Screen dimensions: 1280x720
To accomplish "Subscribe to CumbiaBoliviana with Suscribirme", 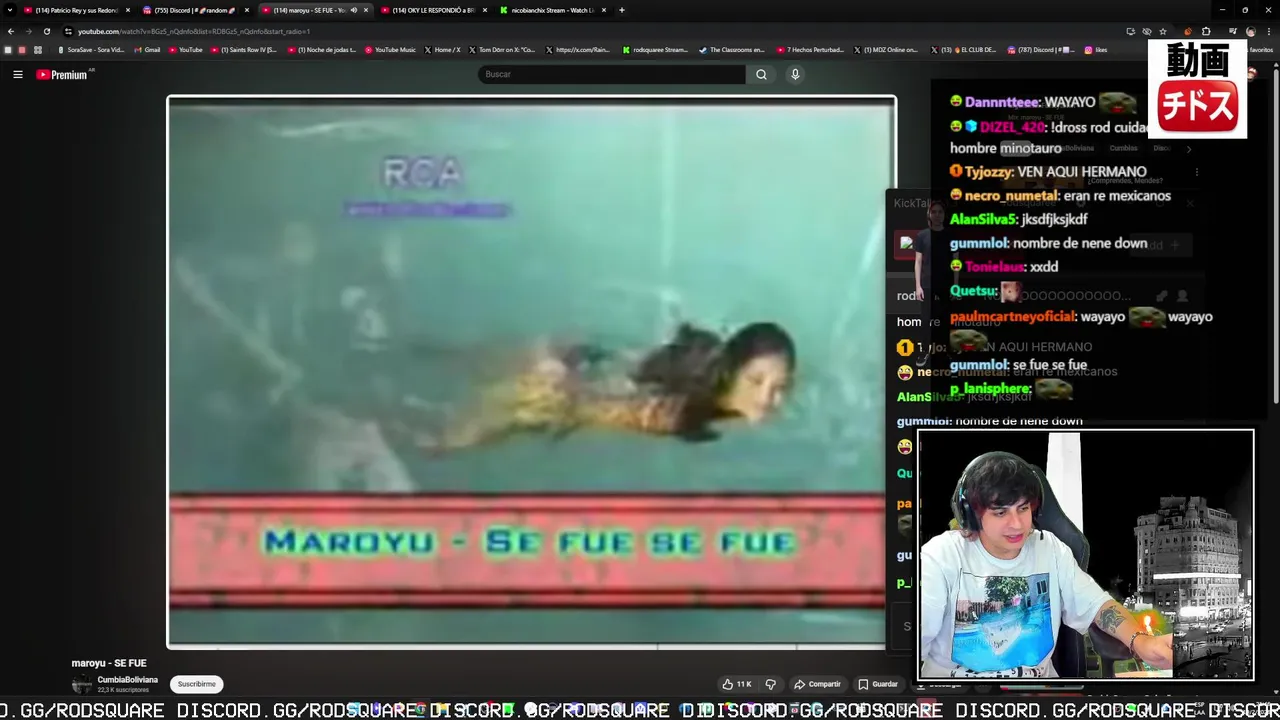I will (x=196, y=684).
